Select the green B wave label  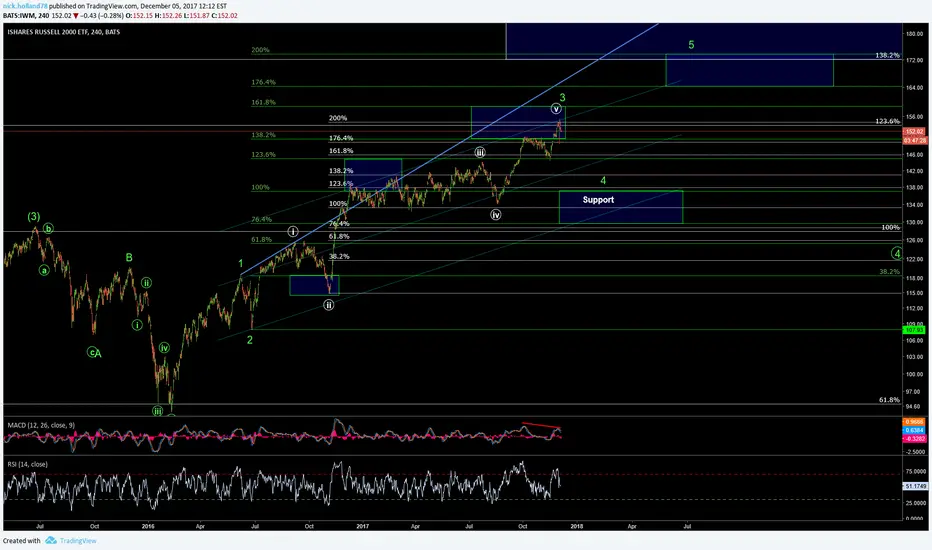point(129,257)
